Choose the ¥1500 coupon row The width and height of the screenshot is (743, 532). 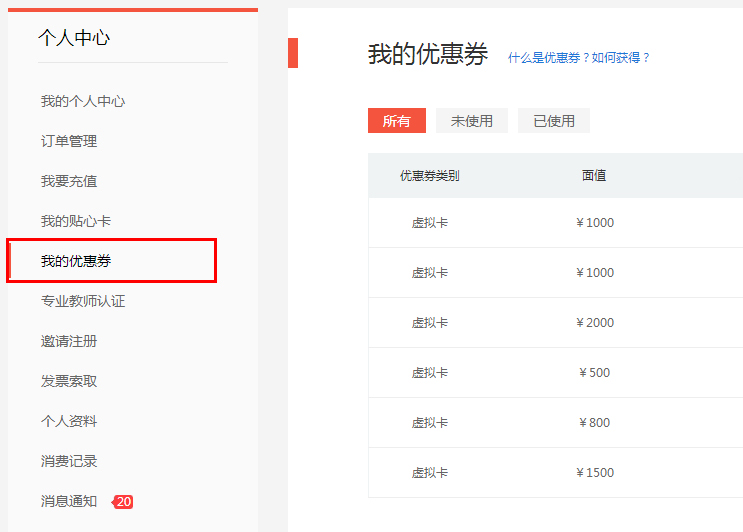pyautogui.click(x=555, y=473)
